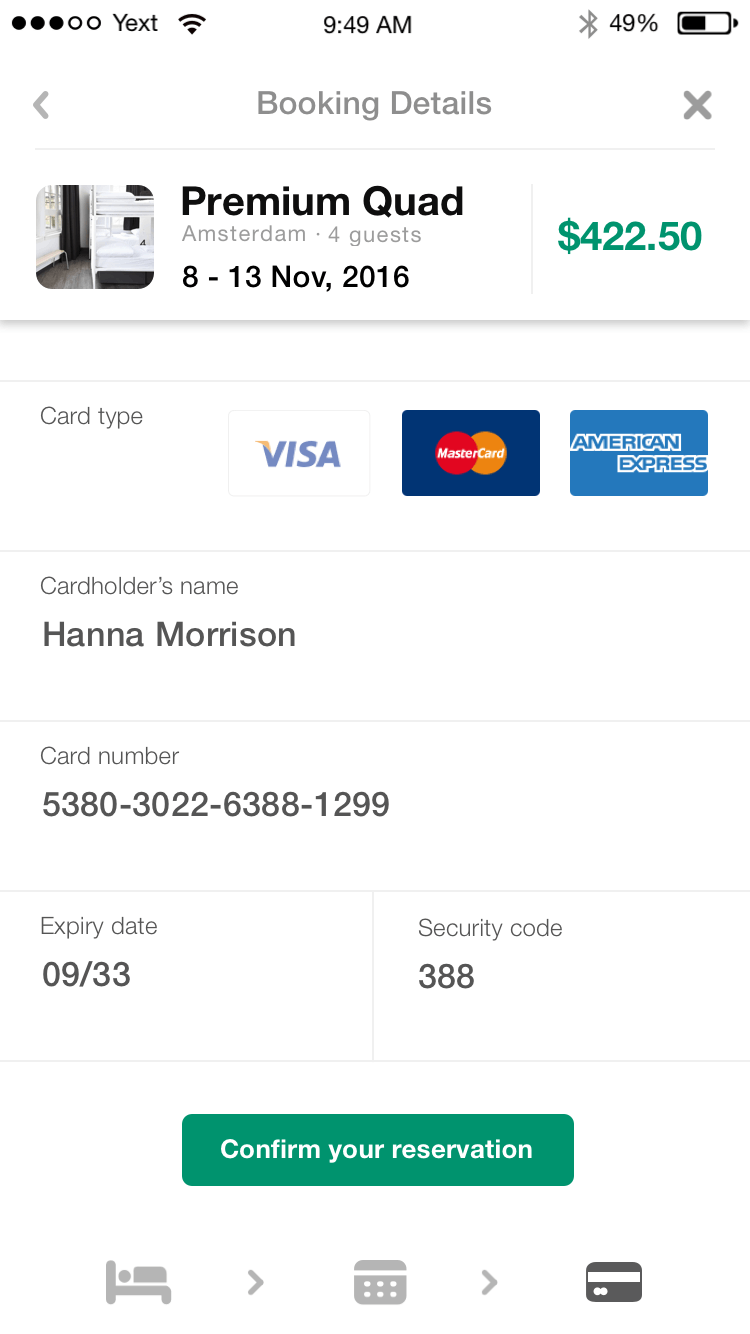Tap the Bluetooth icon in status bar

(588, 24)
